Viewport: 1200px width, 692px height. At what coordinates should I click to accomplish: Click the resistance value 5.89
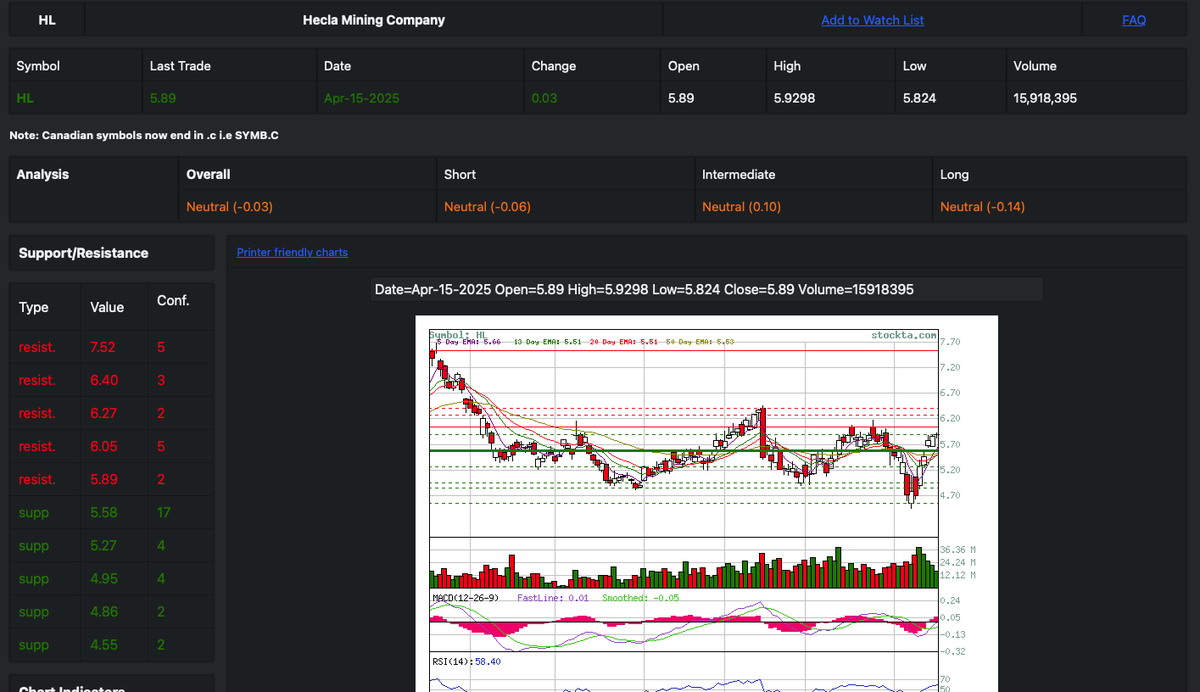pos(103,479)
